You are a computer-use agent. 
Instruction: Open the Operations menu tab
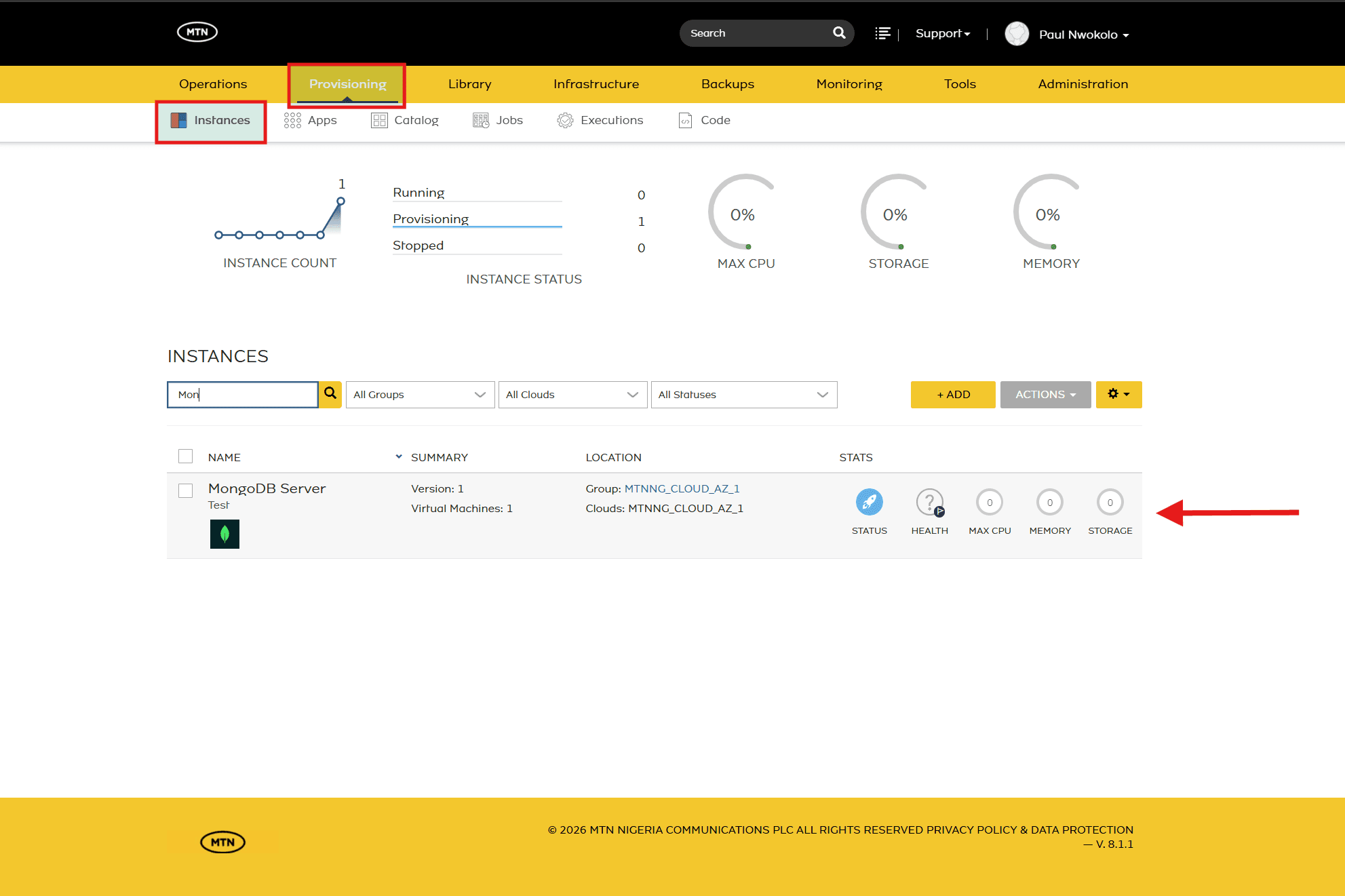click(x=213, y=84)
